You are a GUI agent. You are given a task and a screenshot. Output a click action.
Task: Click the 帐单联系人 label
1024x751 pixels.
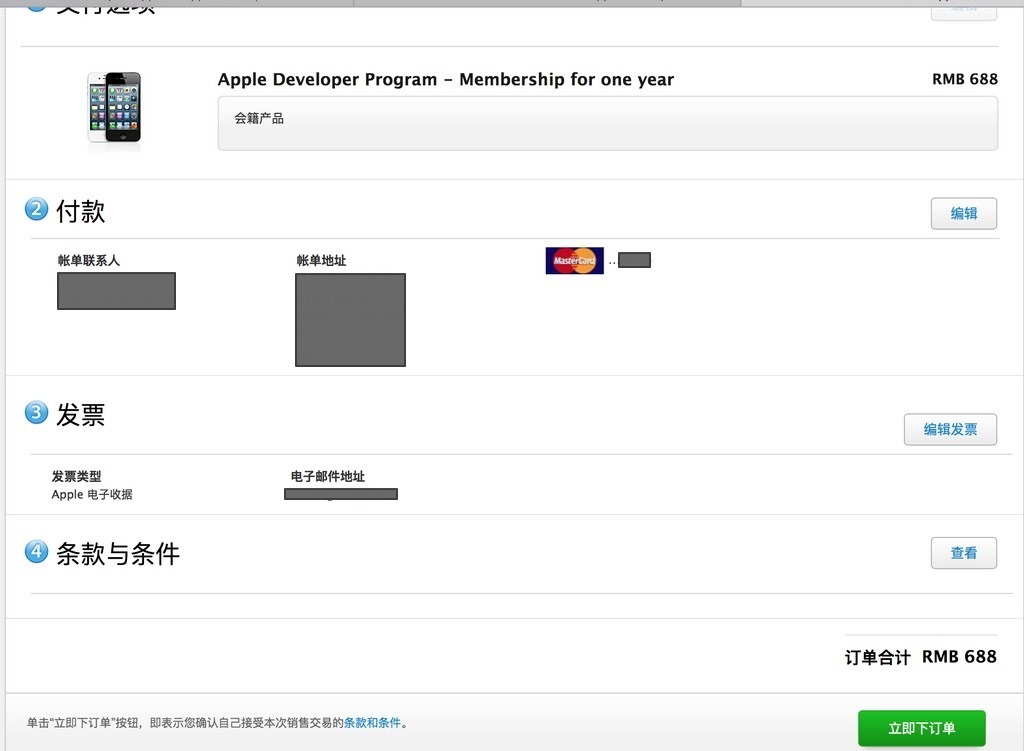point(89,261)
